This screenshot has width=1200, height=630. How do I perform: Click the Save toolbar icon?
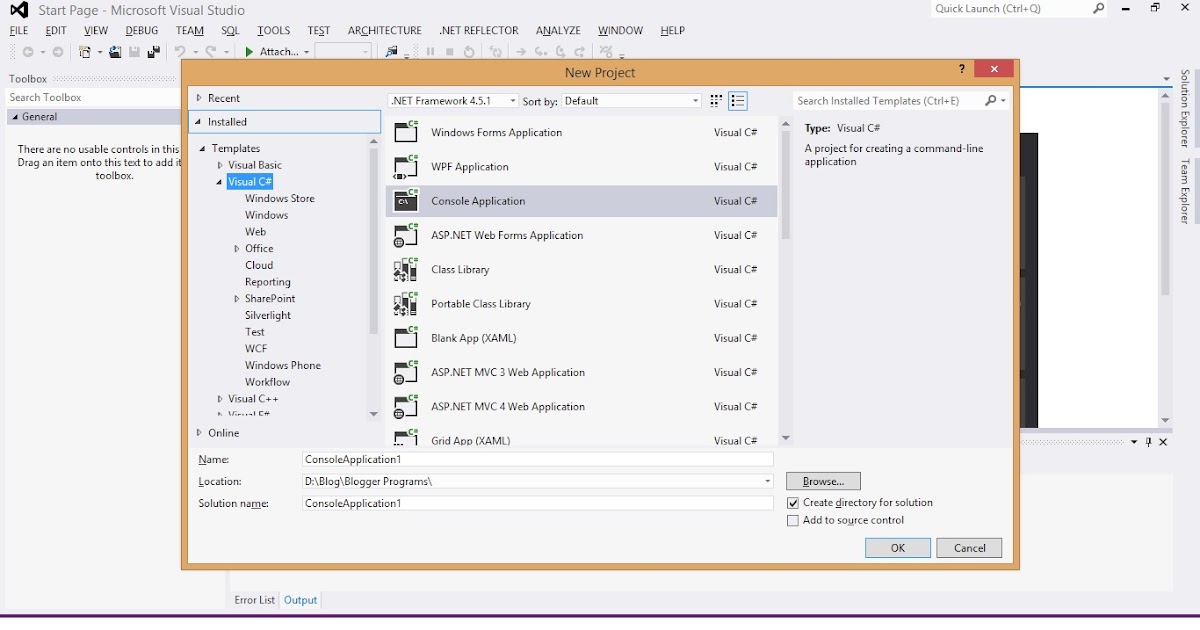coord(134,52)
